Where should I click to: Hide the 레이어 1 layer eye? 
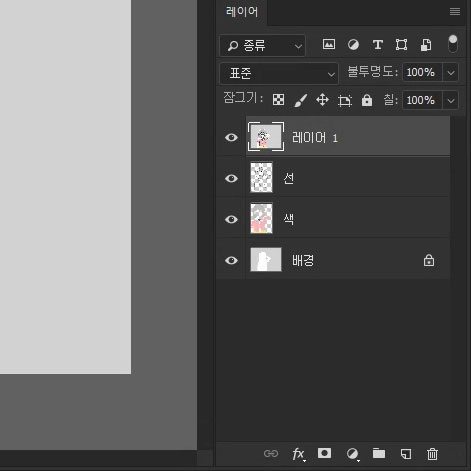coord(231,137)
